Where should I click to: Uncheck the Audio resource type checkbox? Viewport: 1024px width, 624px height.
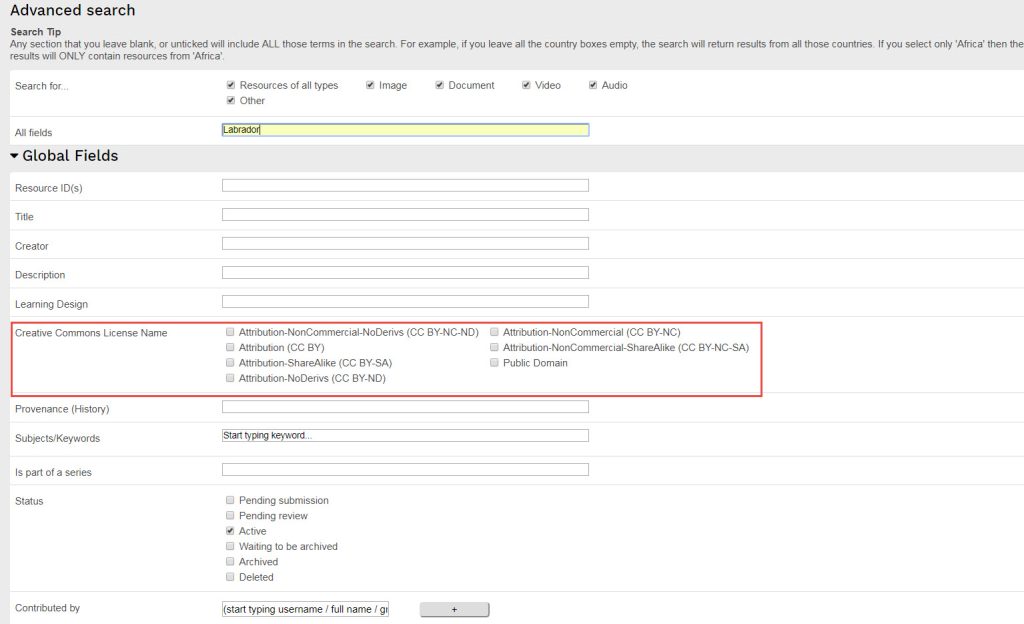point(592,85)
